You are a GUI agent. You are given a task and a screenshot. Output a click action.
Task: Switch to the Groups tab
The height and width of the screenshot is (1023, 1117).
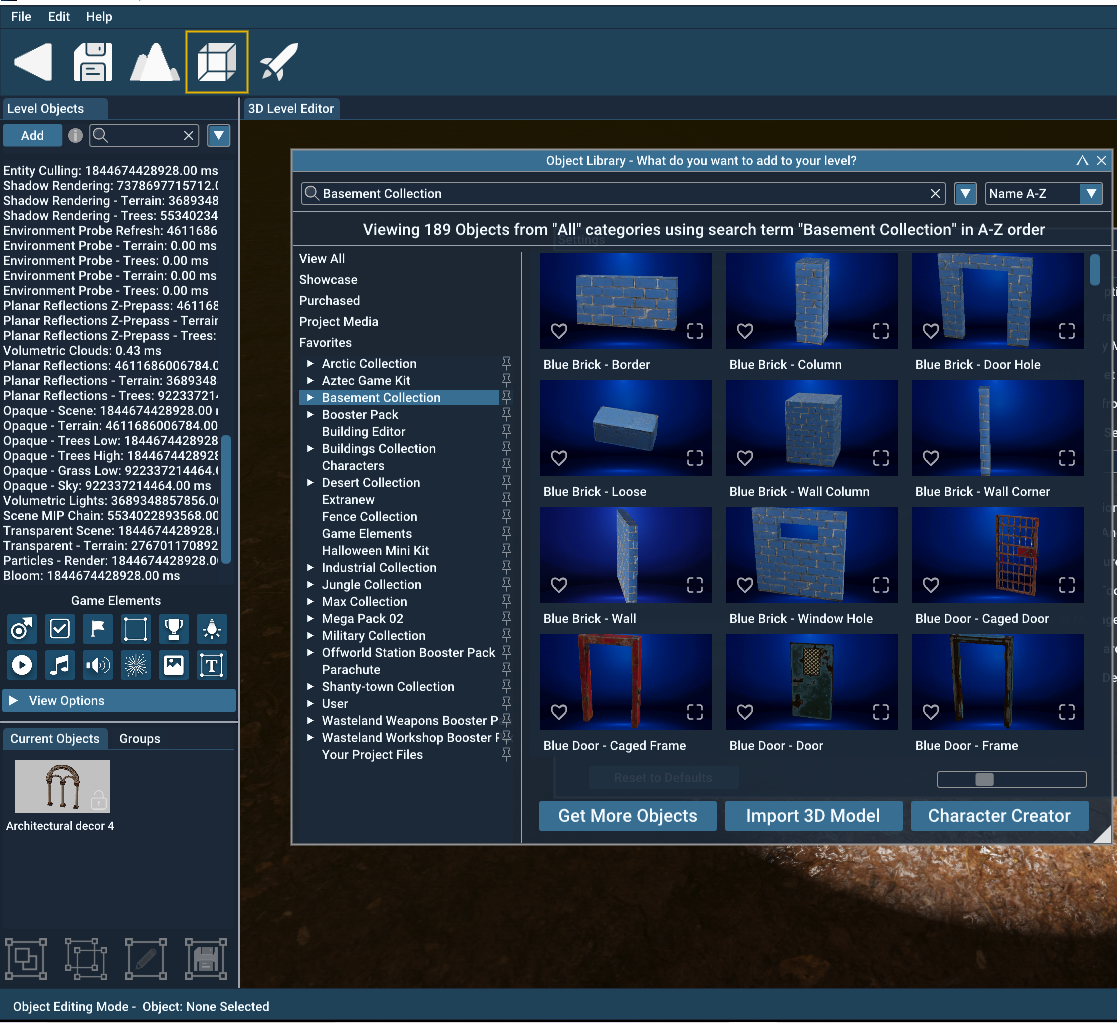139,738
